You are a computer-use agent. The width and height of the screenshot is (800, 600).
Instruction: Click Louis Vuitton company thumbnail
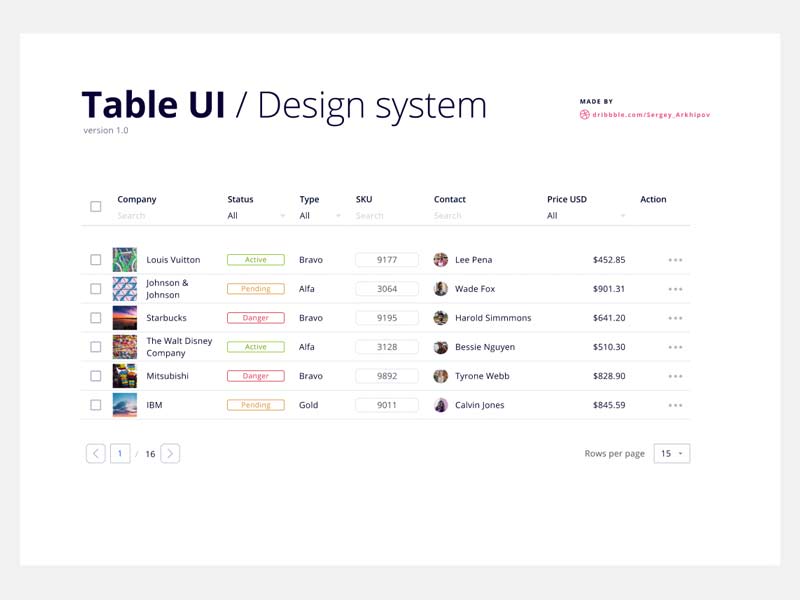(x=124, y=260)
